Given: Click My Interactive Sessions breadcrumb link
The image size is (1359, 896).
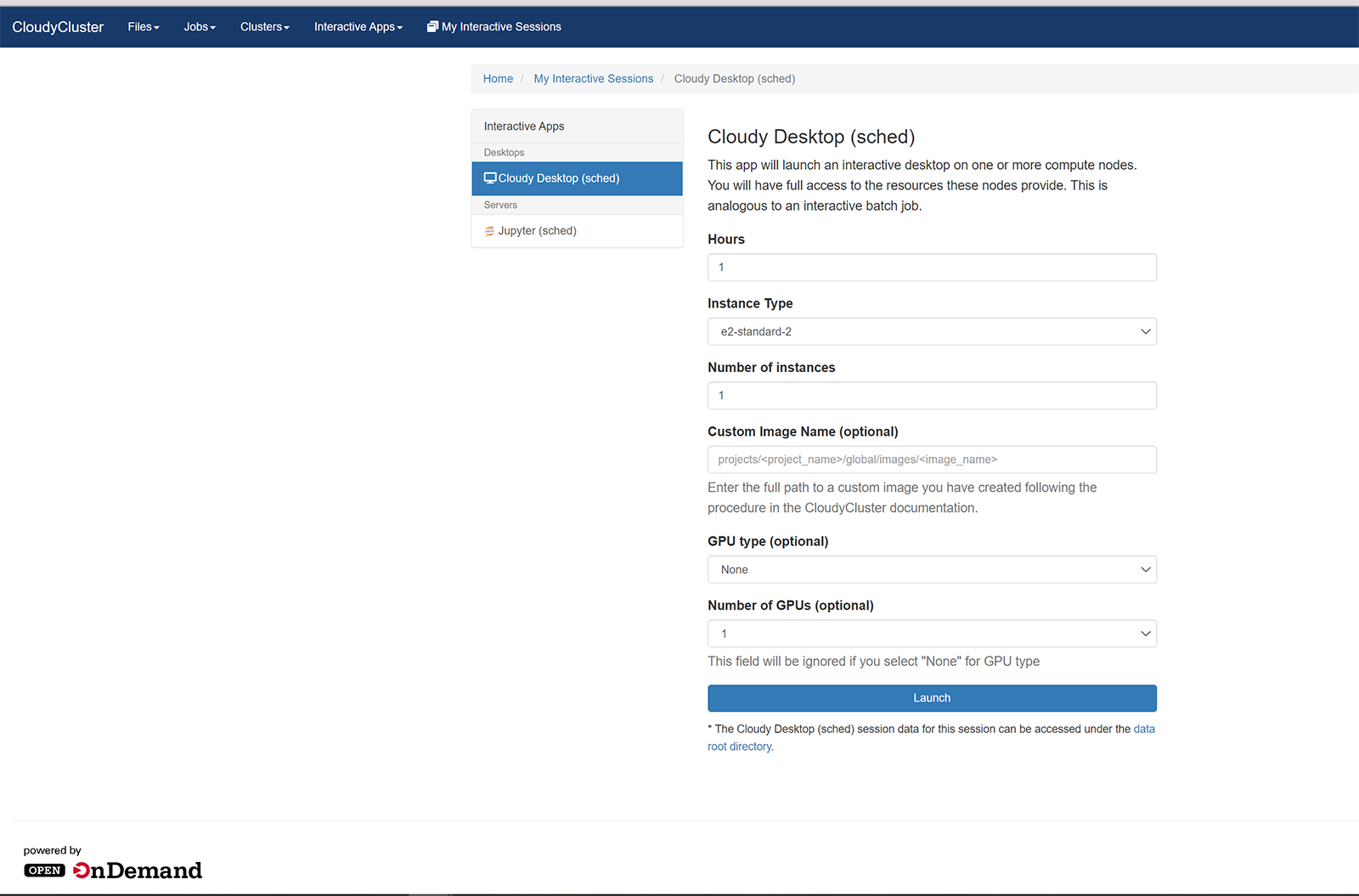Looking at the screenshot, I should [594, 79].
